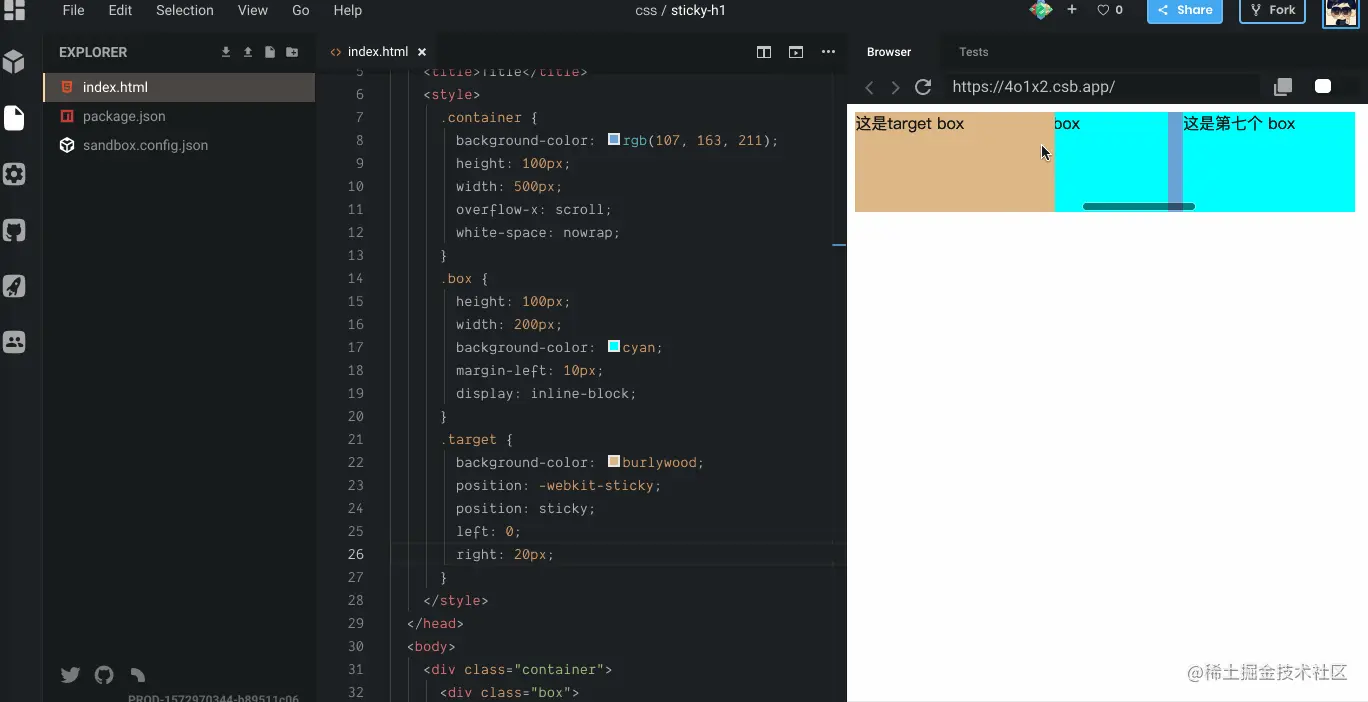
Task: Open GitHub link at sidebar bottom
Action: click(x=104, y=675)
